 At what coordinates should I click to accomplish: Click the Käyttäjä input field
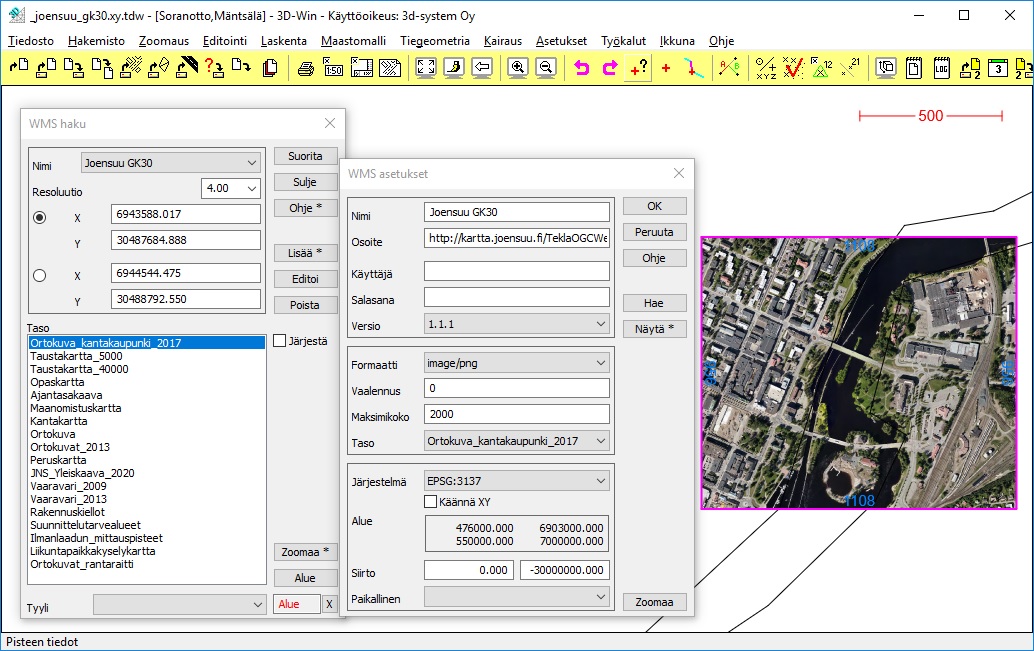coord(516,271)
